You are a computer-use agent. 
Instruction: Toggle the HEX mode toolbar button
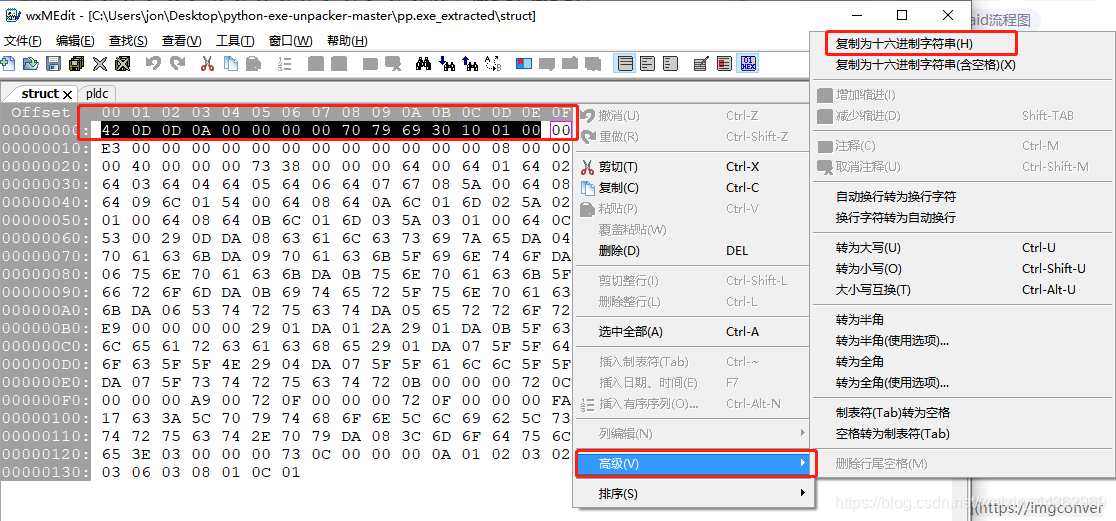748,63
